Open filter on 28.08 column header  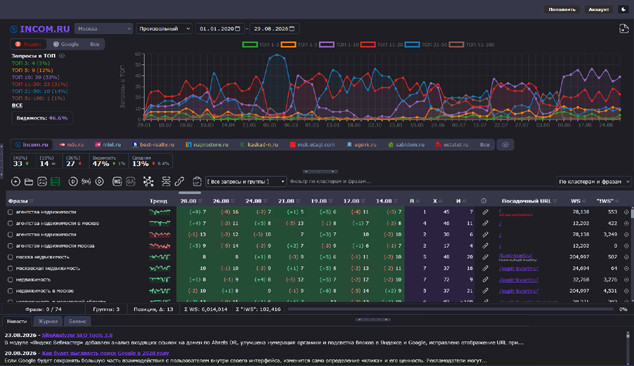(x=200, y=201)
